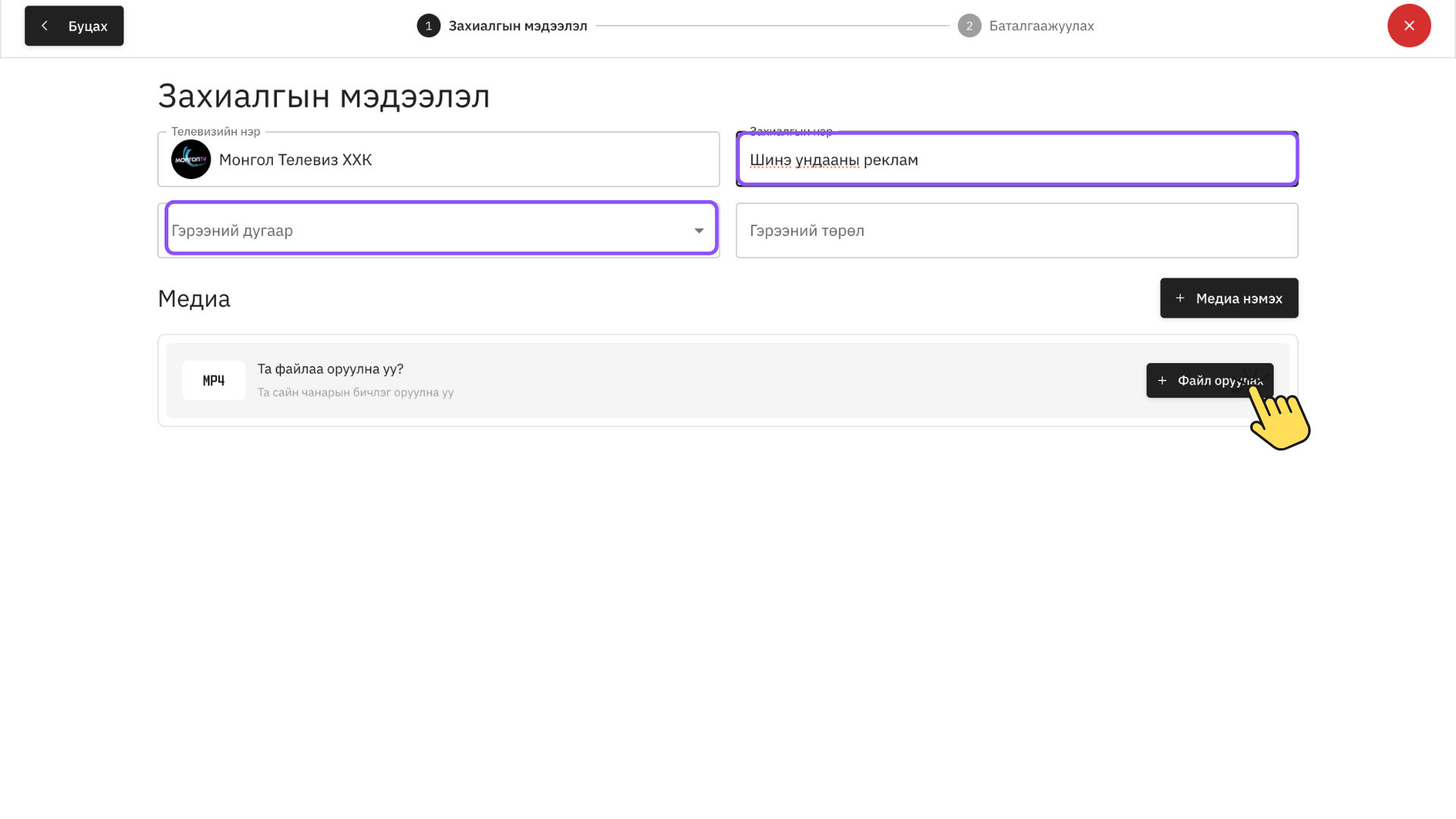Click the Монгол Телевиз ХХК name text
The width and height of the screenshot is (1456, 819).
[295, 160]
